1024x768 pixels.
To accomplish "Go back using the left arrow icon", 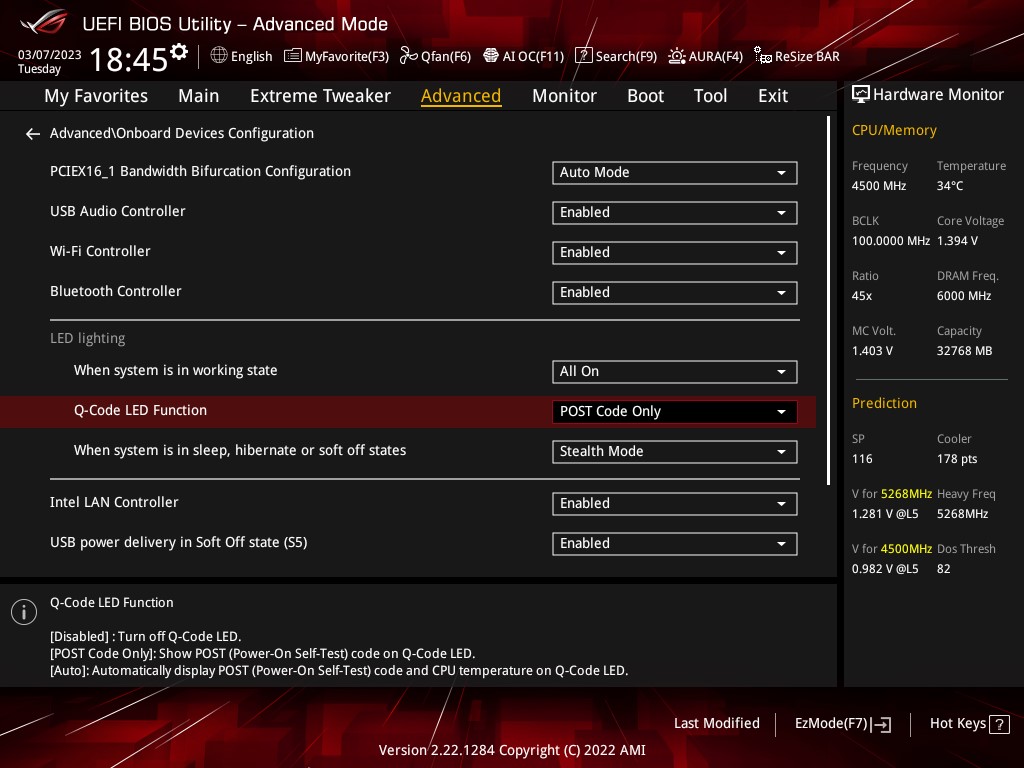I will coord(33,134).
